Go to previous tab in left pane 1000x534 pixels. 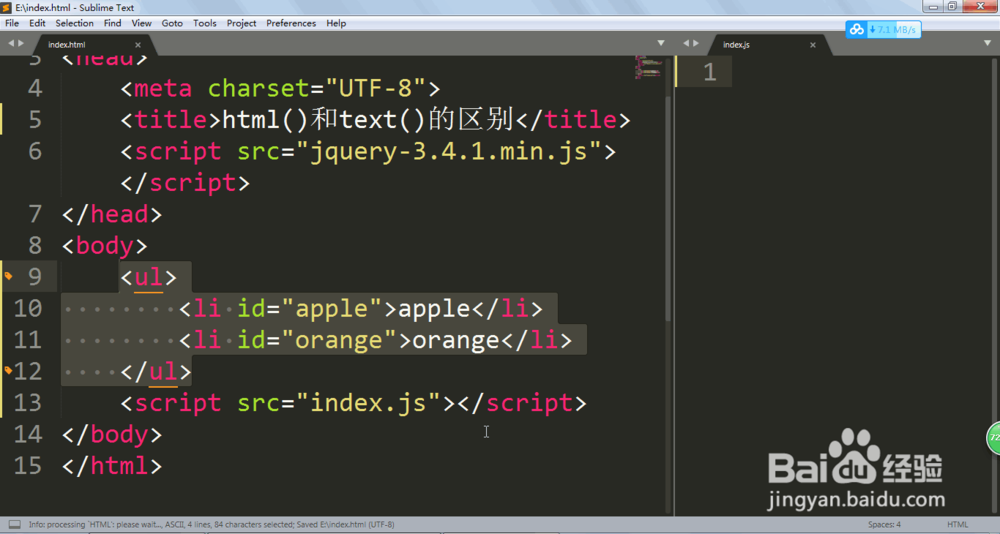pos(11,43)
